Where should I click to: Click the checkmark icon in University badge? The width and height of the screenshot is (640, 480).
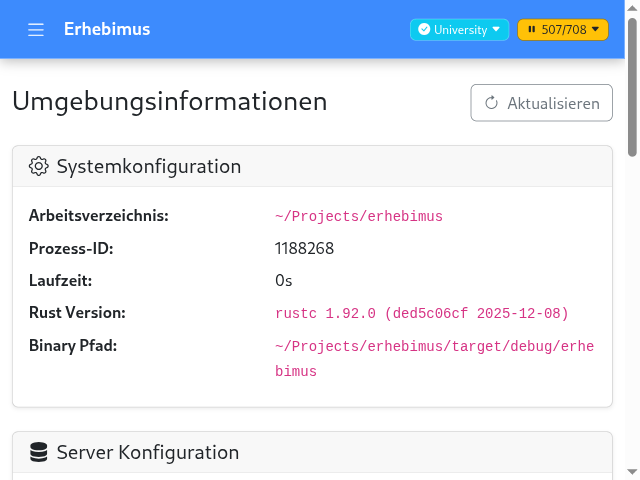423,30
